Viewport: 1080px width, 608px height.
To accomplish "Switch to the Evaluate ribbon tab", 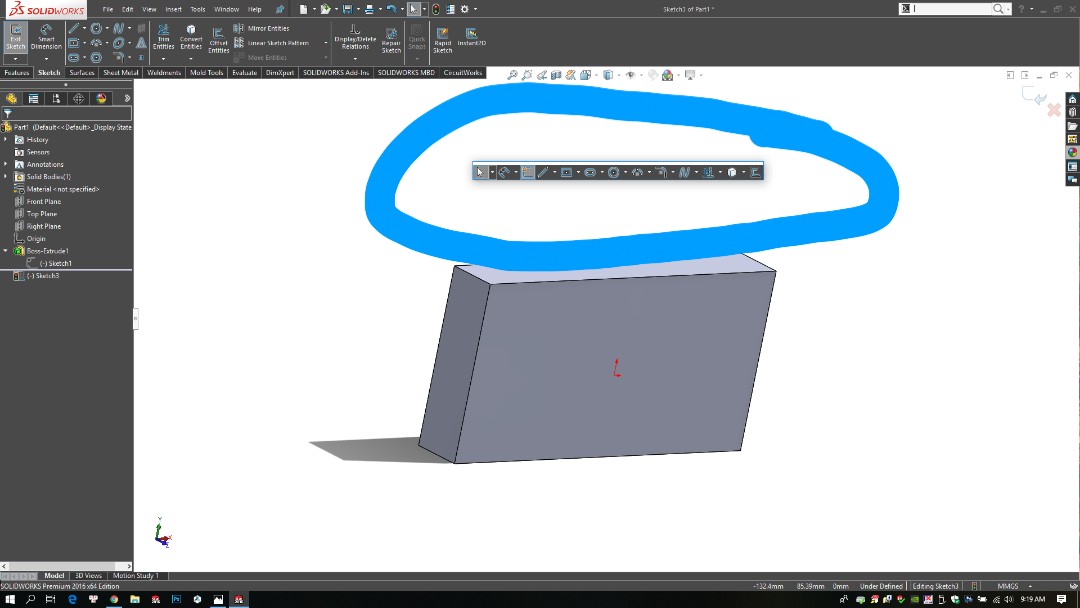I will [243, 72].
